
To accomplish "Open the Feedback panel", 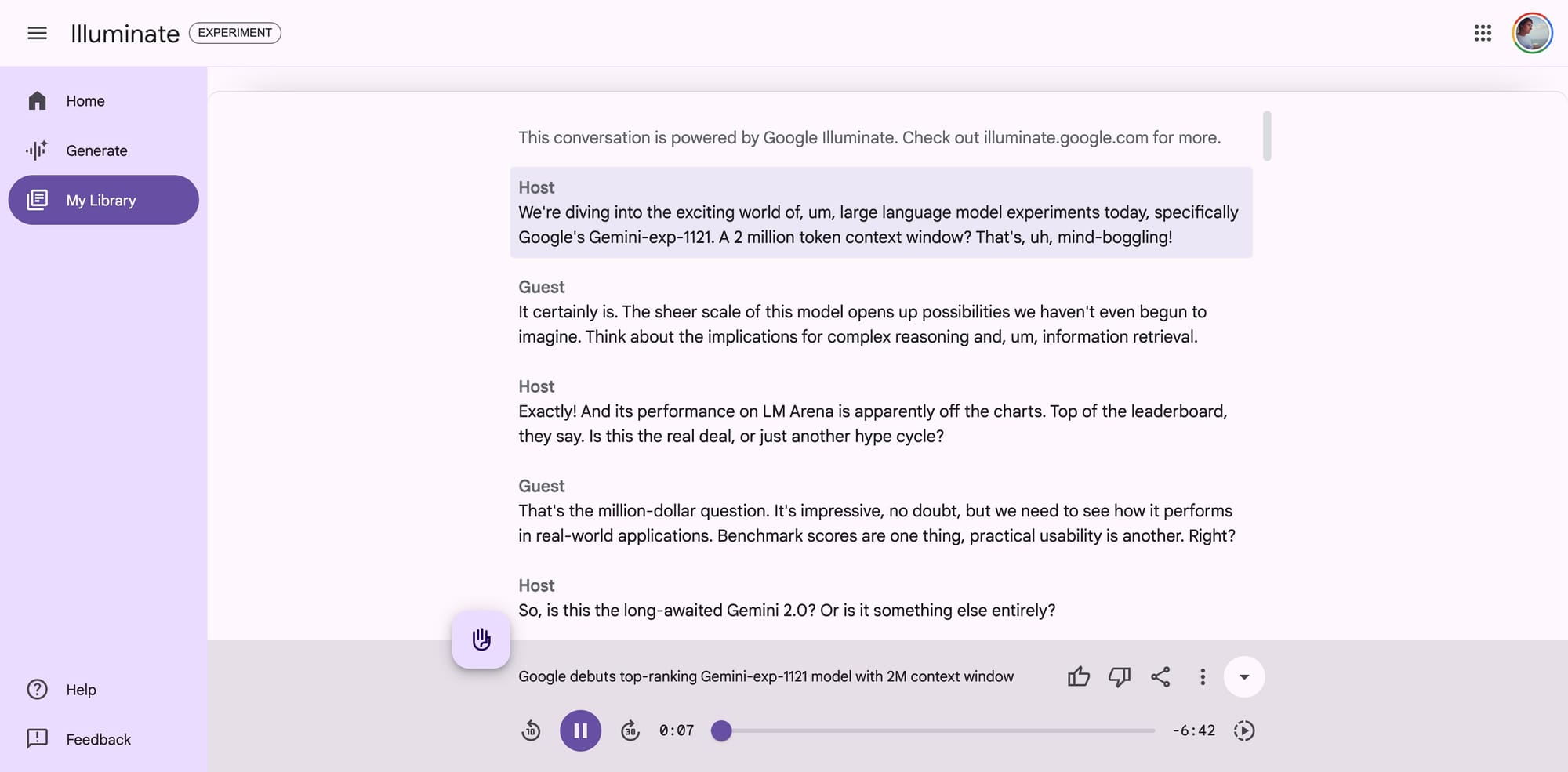I will (x=98, y=738).
